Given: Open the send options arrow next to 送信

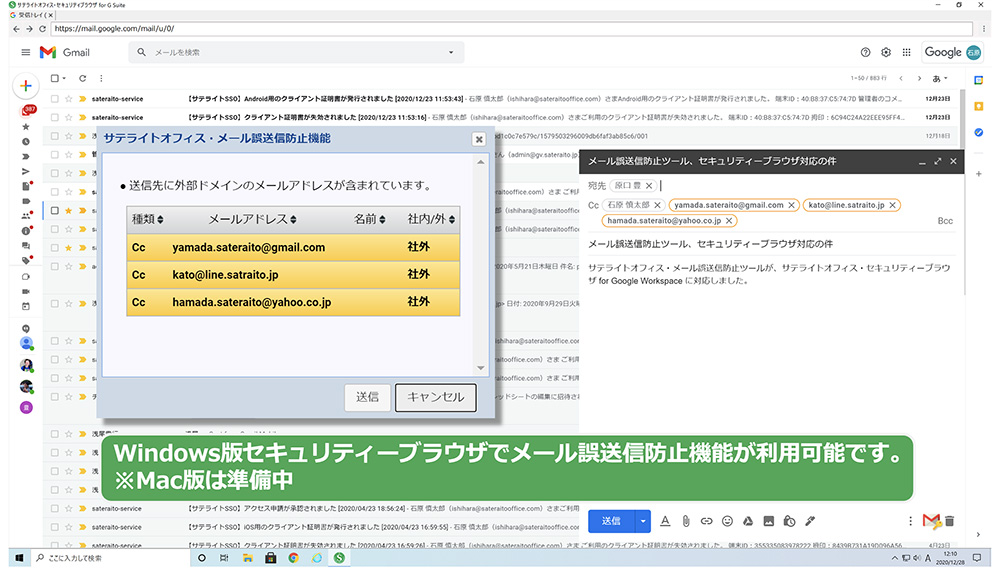Looking at the screenshot, I should click(x=643, y=521).
